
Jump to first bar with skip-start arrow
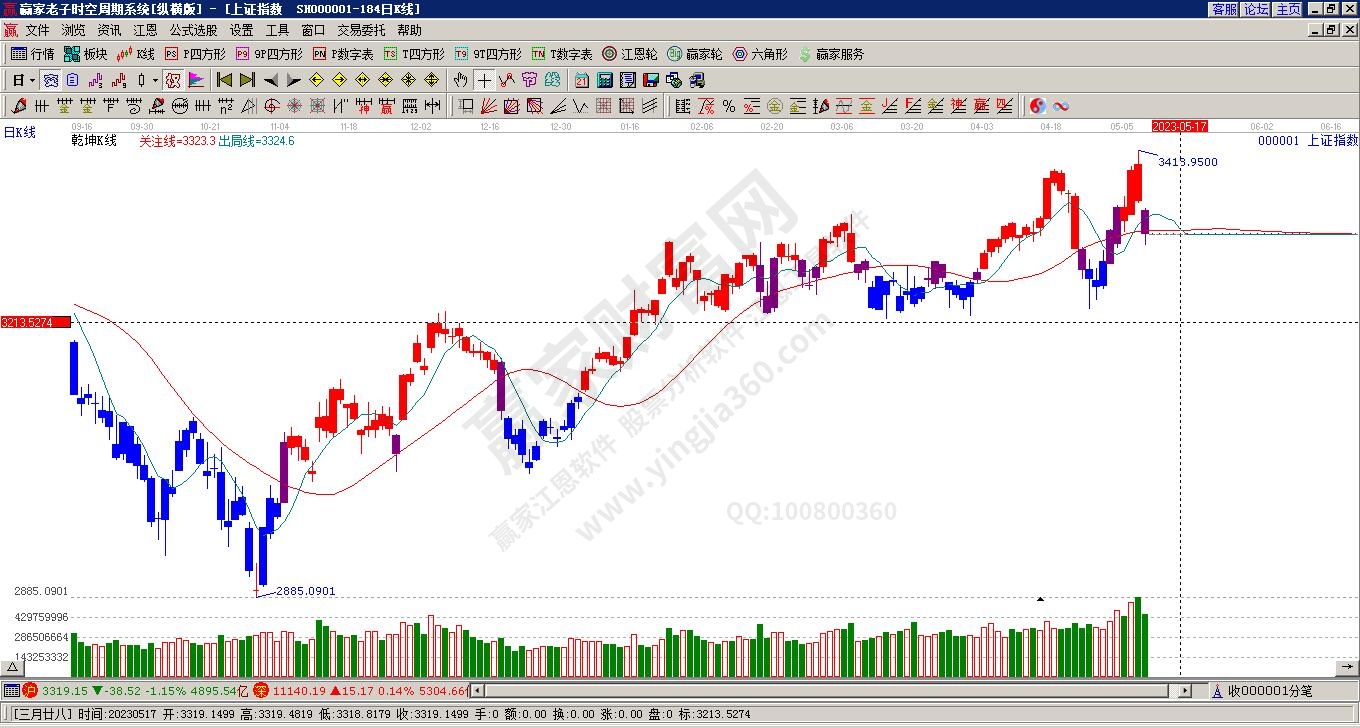pyautogui.click(x=224, y=80)
